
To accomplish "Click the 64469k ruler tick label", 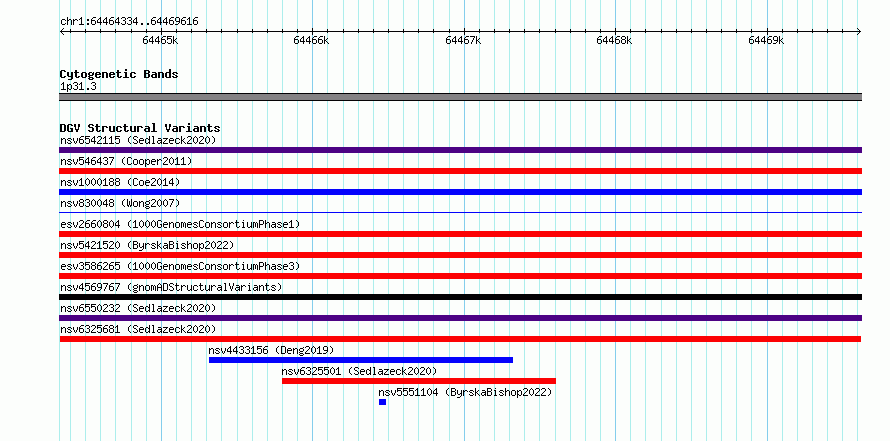I will point(766,40).
